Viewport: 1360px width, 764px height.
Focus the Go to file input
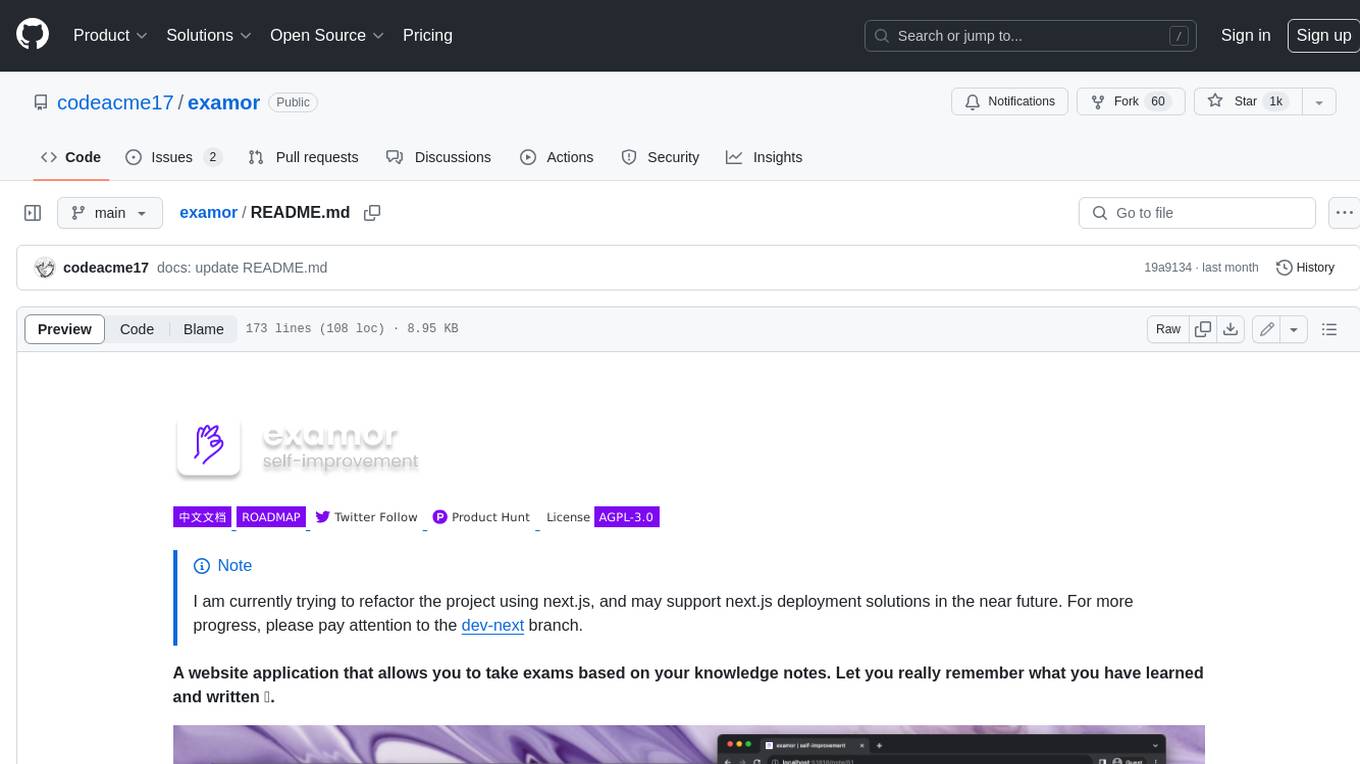pyautogui.click(x=1197, y=213)
